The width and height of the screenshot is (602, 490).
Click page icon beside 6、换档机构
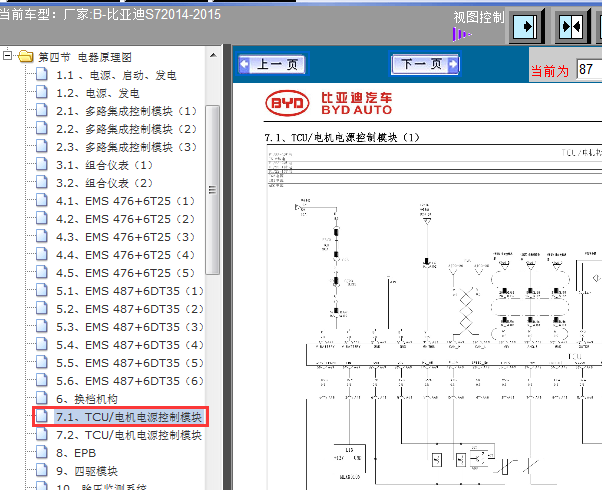click(41, 399)
